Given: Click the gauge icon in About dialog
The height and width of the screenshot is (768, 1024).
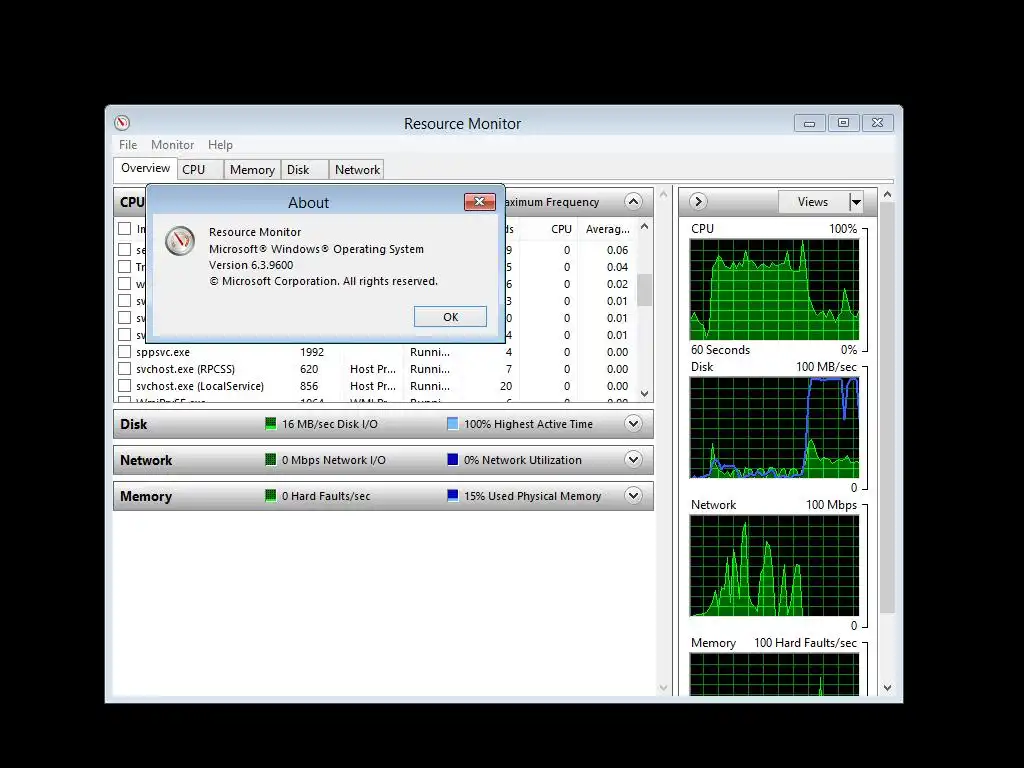Looking at the screenshot, I should (x=180, y=241).
